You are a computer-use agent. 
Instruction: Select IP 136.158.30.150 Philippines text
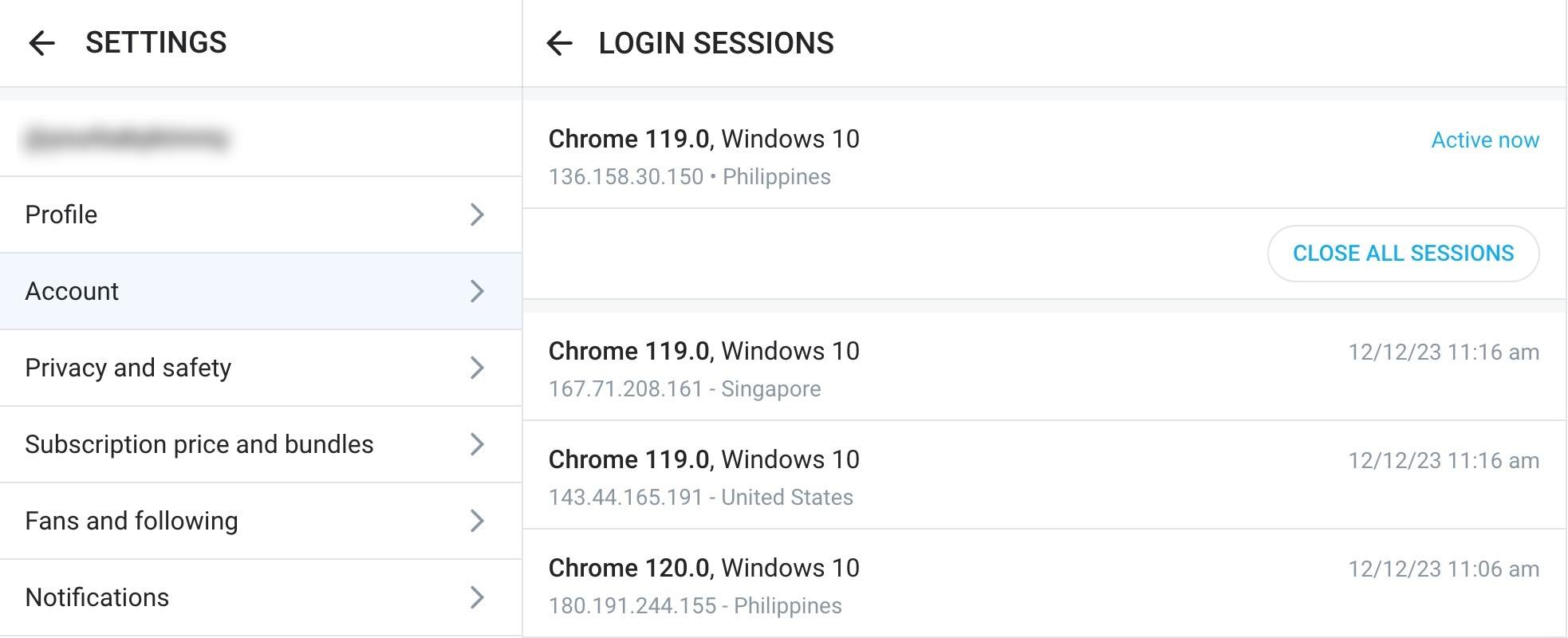point(689,177)
